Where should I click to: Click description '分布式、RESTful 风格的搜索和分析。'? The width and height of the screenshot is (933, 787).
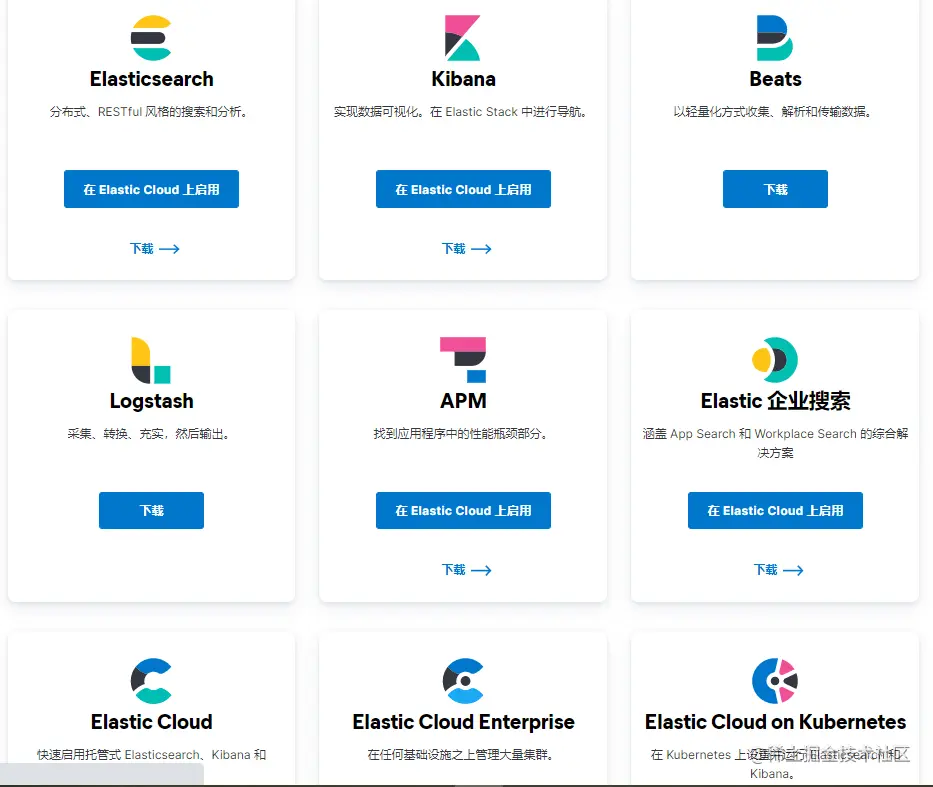[x=149, y=112]
